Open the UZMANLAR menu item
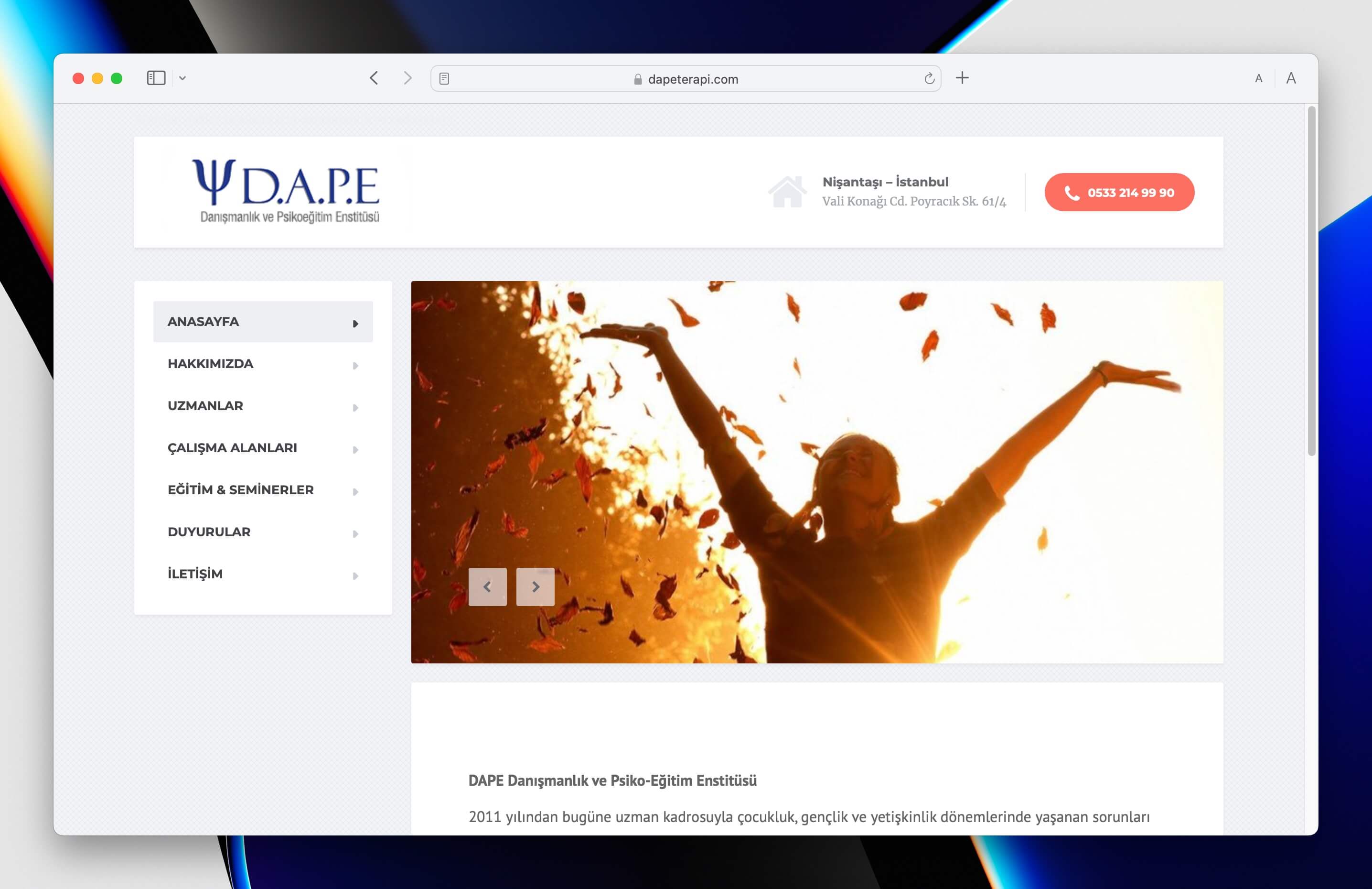The height and width of the screenshot is (889, 1372). click(x=263, y=406)
